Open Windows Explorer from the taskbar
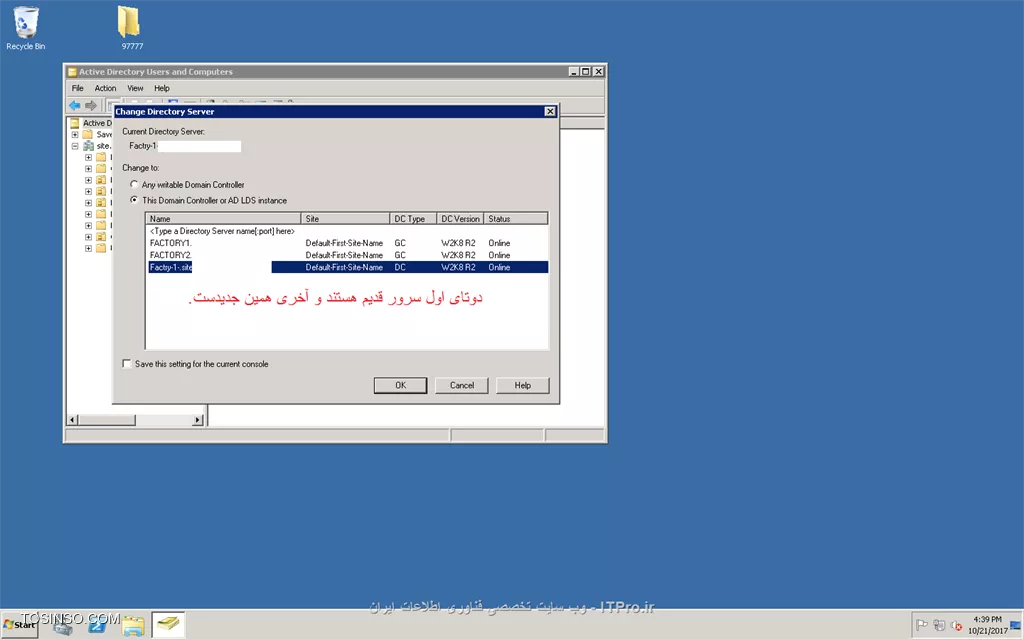Viewport: 1024px width, 640px height. (x=133, y=626)
